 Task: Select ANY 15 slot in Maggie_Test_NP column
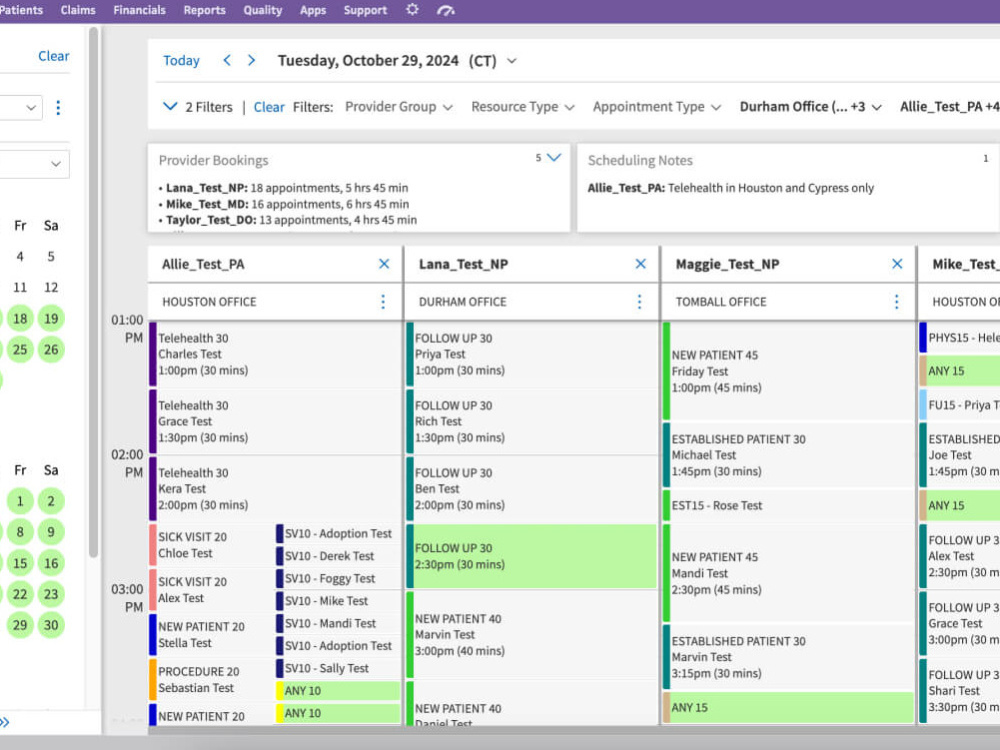(788, 707)
